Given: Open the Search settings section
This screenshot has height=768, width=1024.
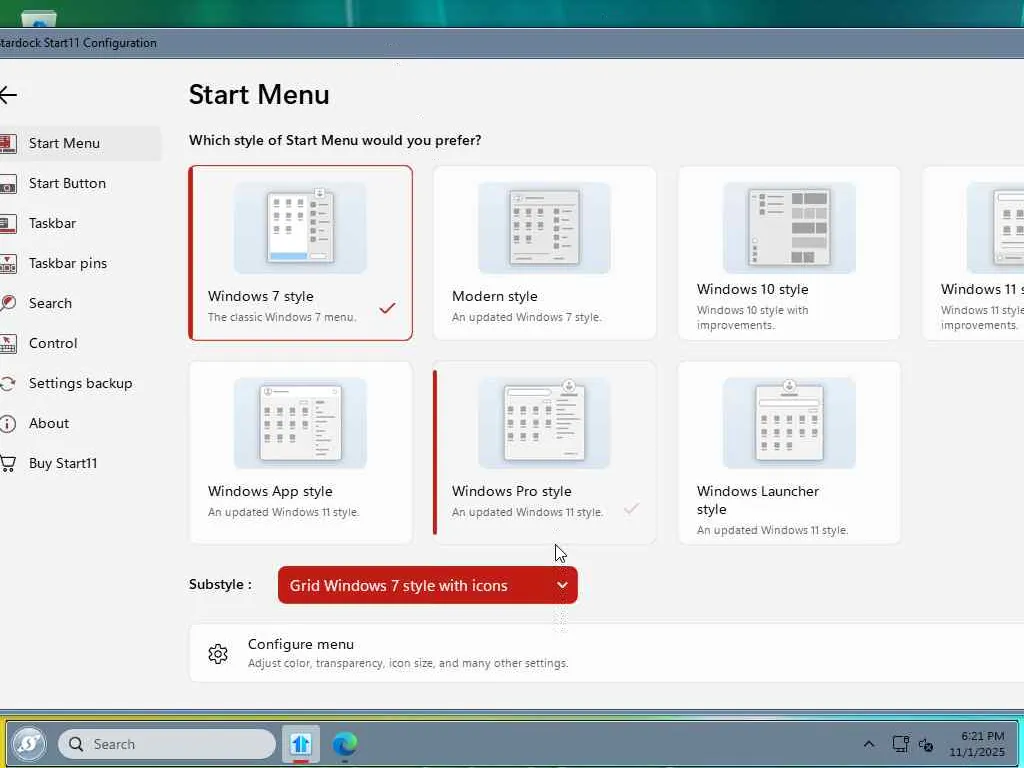Looking at the screenshot, I should click(80, 303).
